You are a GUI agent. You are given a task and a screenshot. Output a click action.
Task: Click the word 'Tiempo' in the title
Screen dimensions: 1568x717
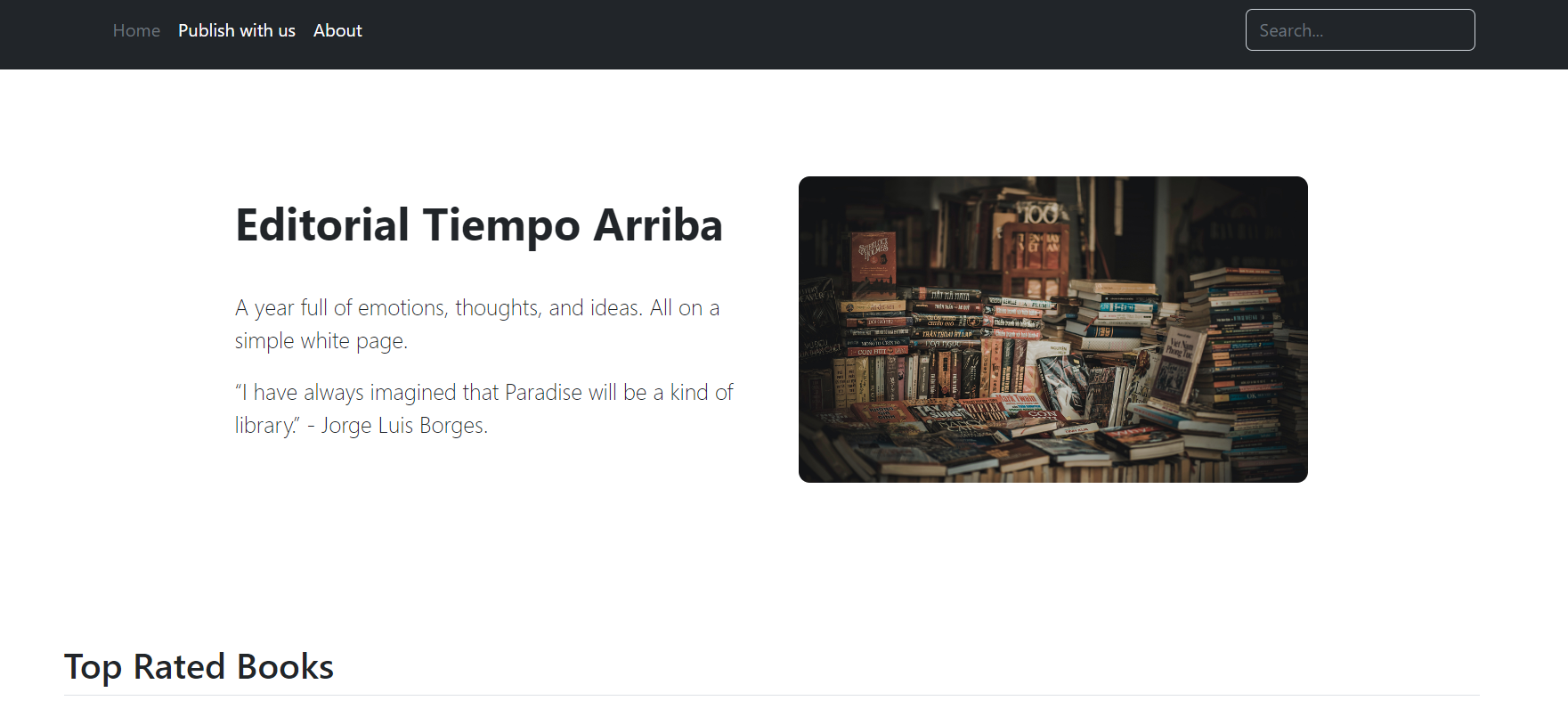click(x=501, y=224)
